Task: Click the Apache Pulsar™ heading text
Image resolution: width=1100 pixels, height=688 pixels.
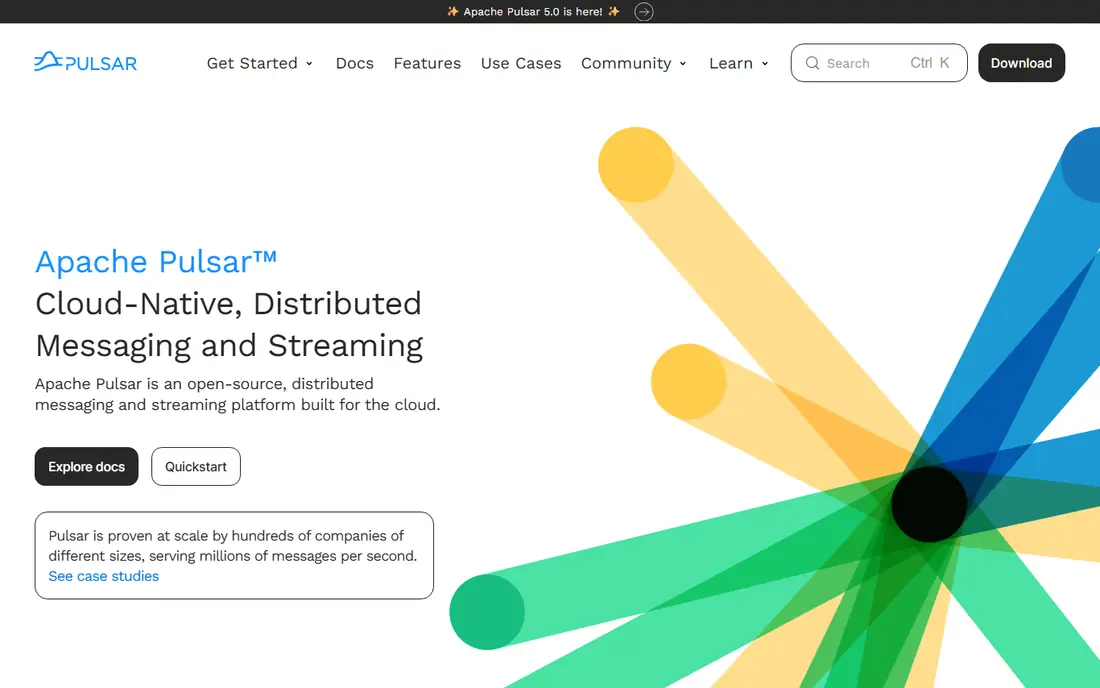Action: [x=156, y=262]
